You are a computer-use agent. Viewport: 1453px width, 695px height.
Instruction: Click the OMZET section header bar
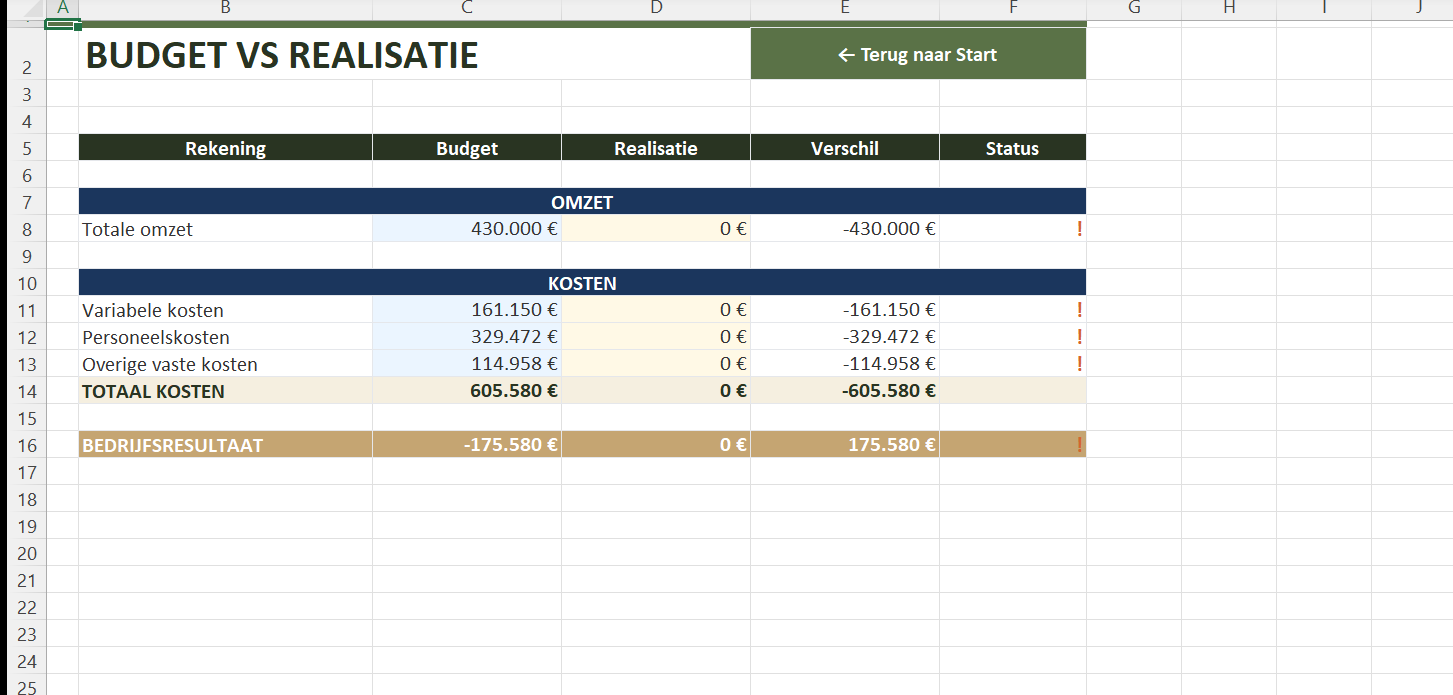[x=582, y=202]
